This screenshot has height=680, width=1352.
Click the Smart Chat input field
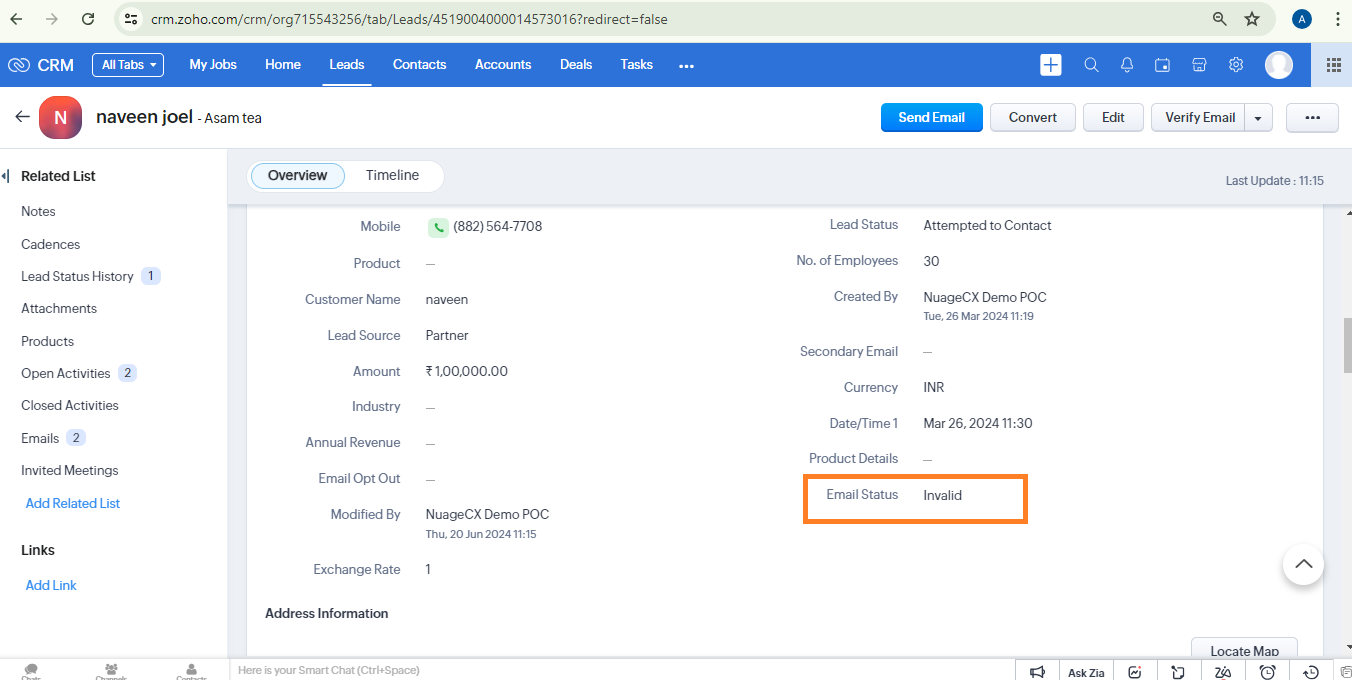point(622,670)
